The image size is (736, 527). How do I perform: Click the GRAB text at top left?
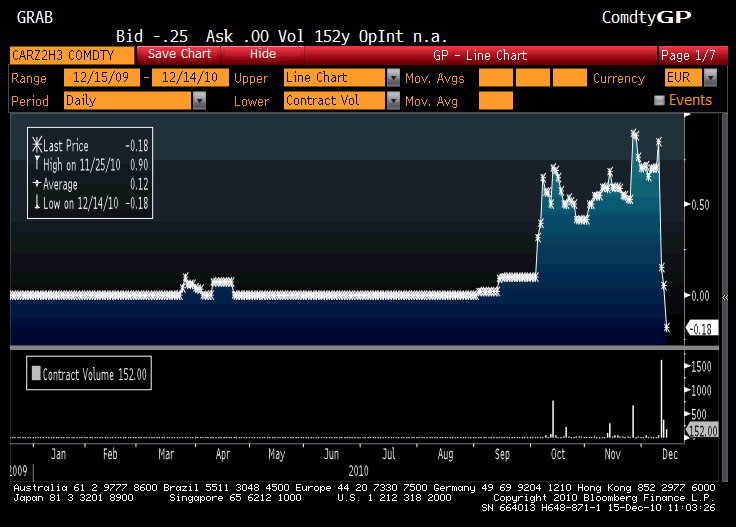35,17
